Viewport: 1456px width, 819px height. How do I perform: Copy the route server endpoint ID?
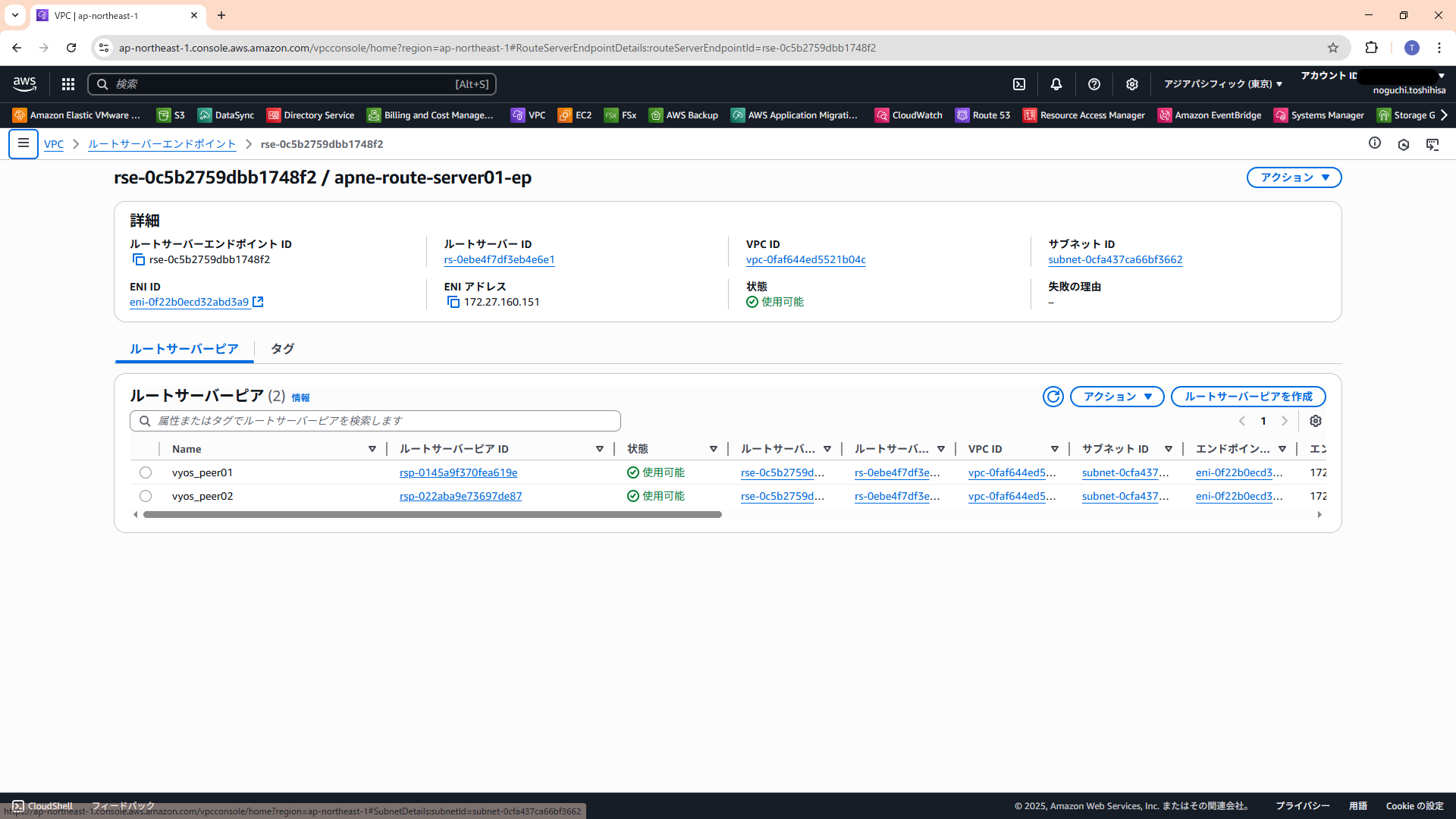tap(139, 259)
